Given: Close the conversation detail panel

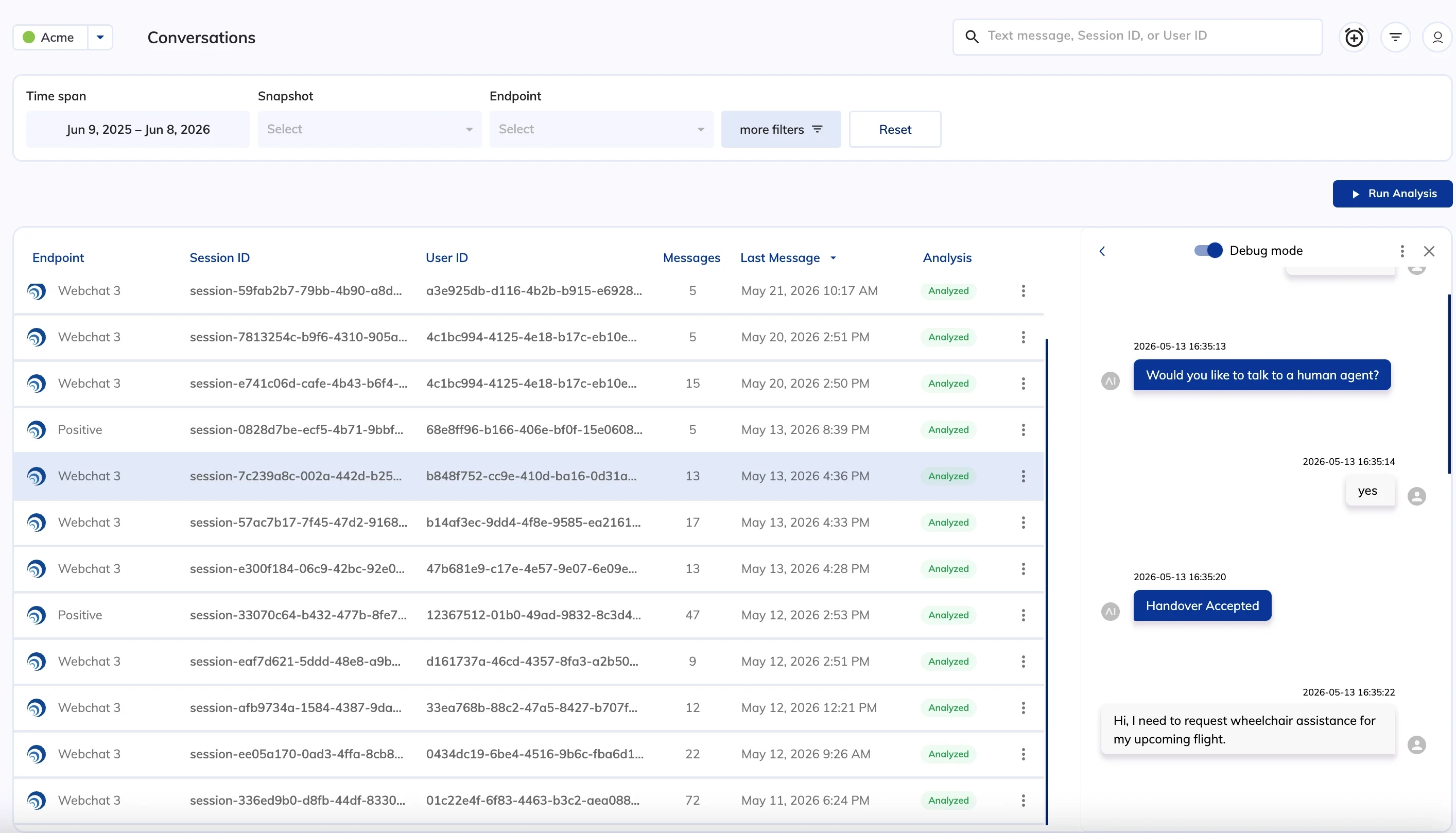Looking at the screenshot, I should pos(1429,251).
